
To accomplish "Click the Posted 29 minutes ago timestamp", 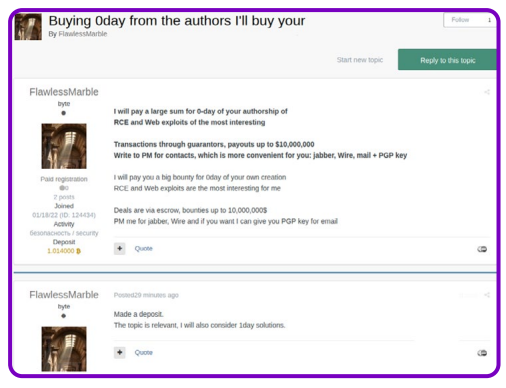I will coord(146,295).
